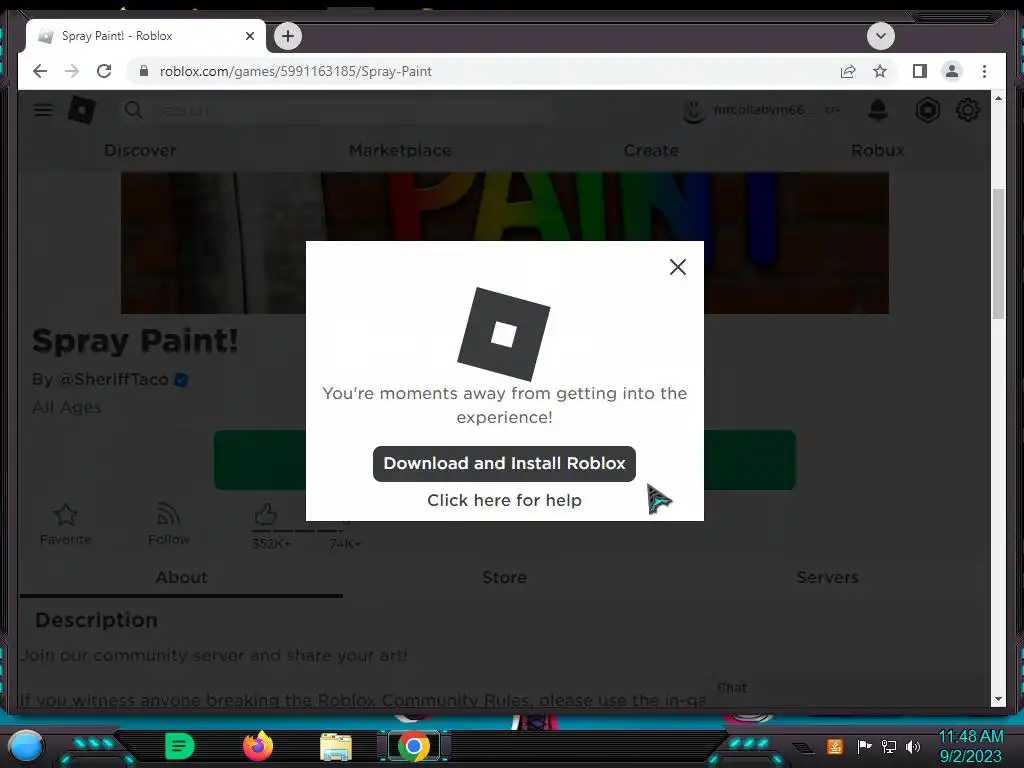Viewport: 1024px width, 768px height.
Task: Open the Click here for help link
Action: coord(504,500)
